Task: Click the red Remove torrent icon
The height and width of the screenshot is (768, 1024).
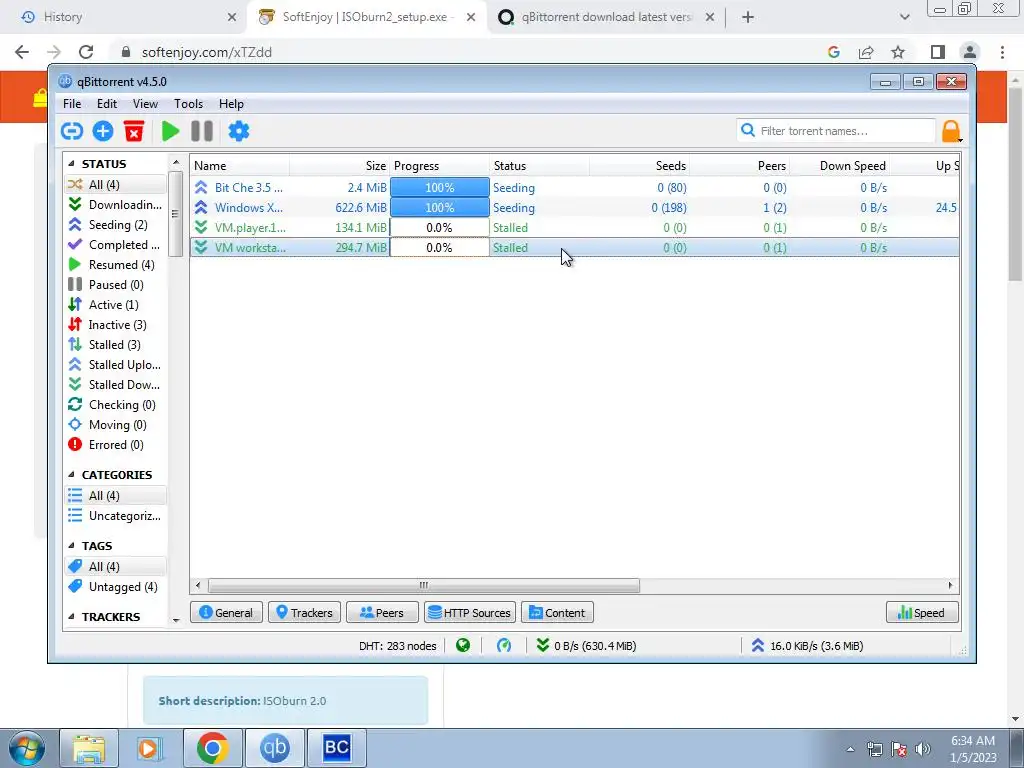Action: pyautogui.click(x=134, y=131)
